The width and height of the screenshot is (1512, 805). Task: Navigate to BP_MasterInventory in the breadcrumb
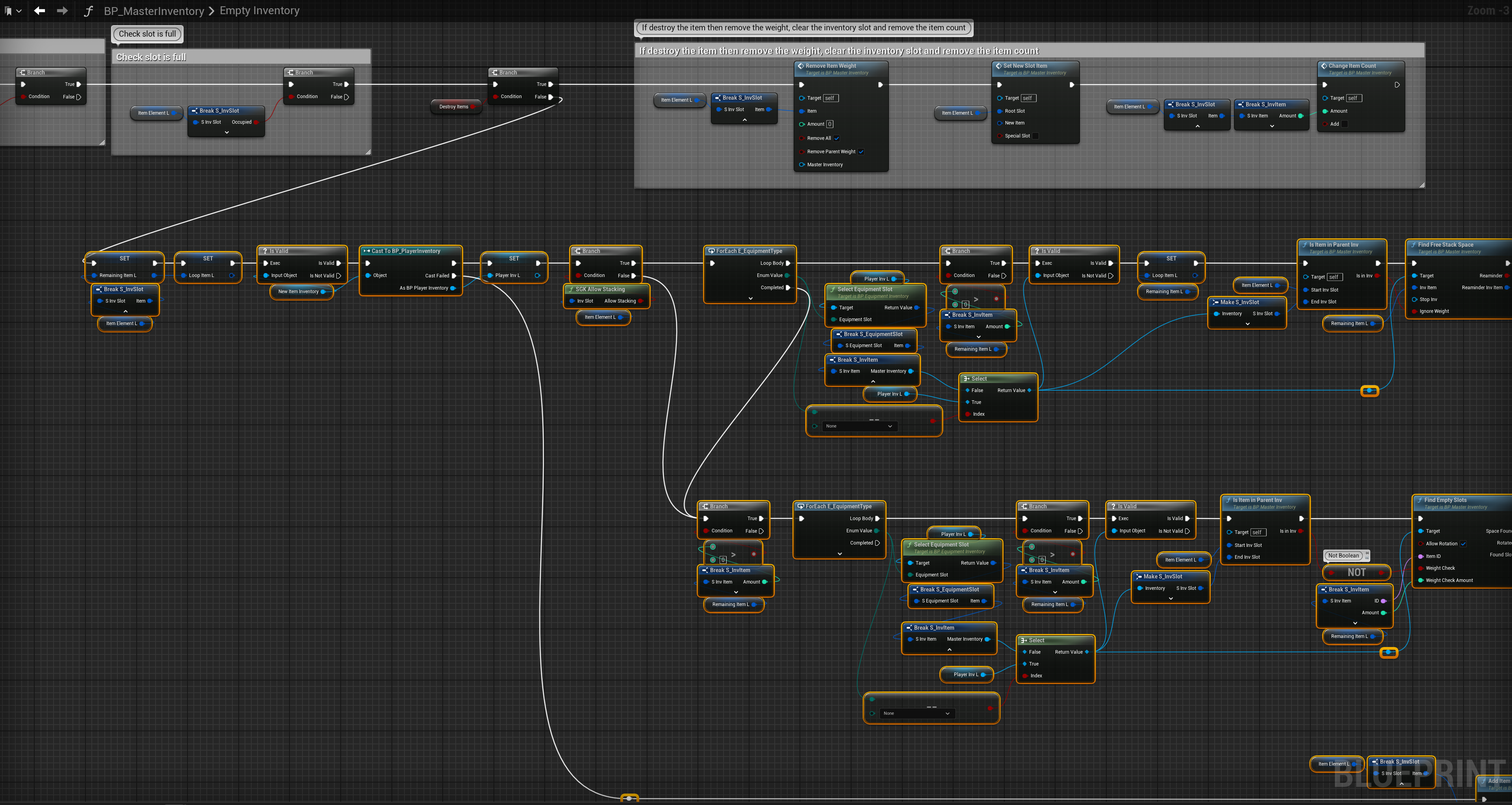(154, 11)
